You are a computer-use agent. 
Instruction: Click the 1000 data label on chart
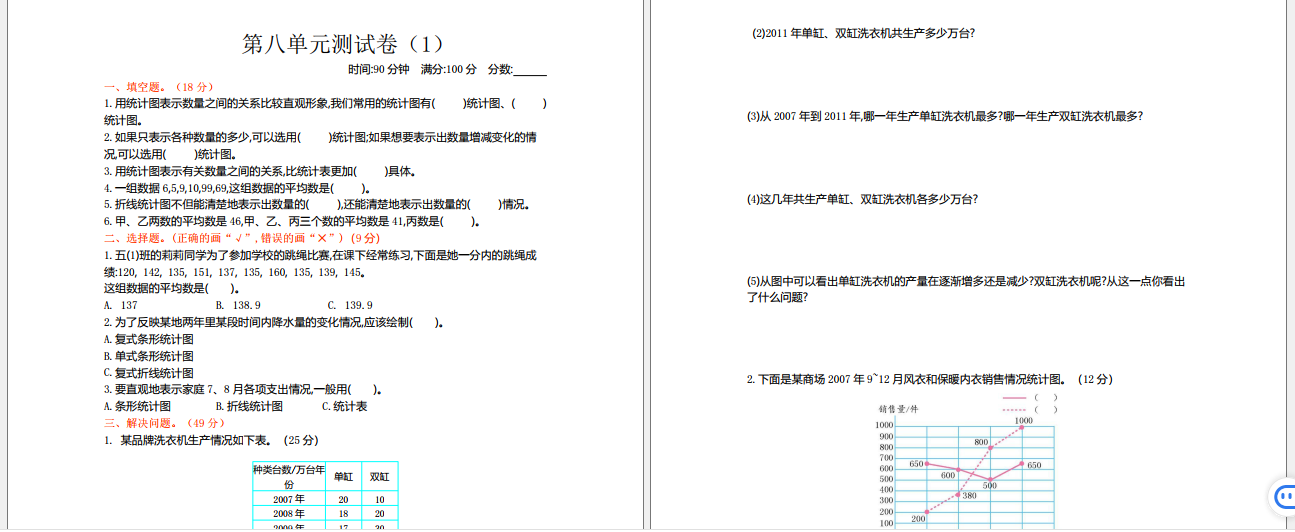pyautogui.click(x=1023, y=421)
